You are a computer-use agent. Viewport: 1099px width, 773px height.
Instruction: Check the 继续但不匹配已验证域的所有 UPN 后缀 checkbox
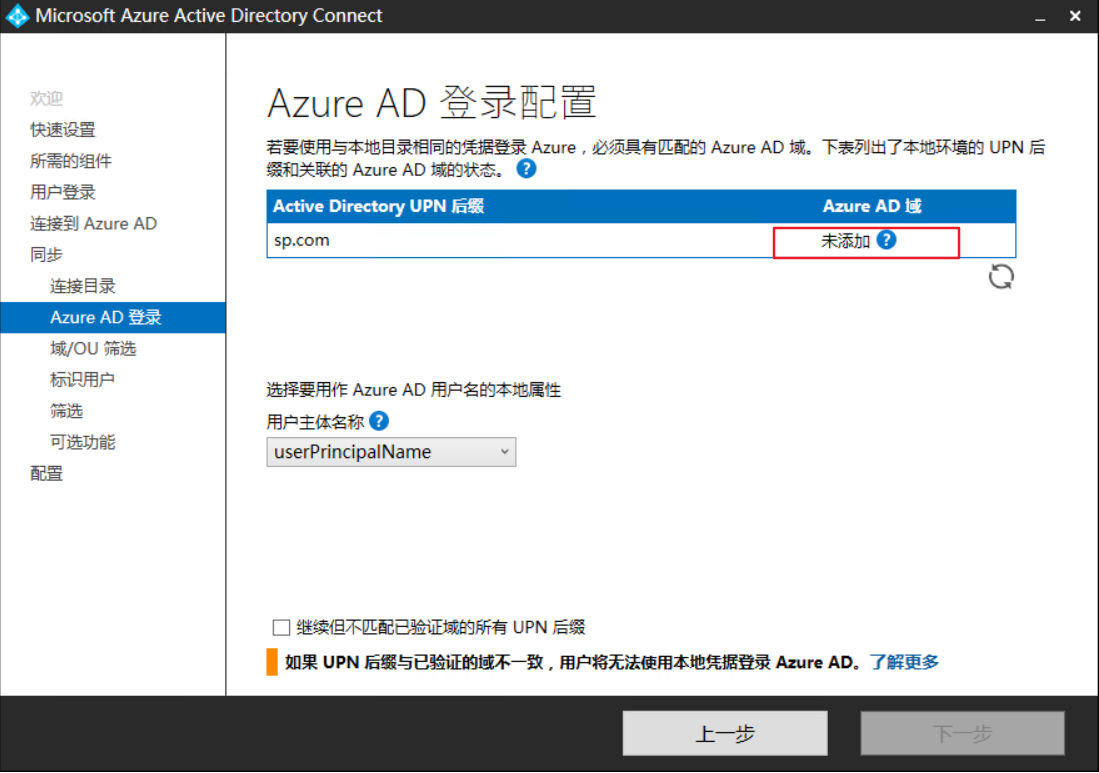point(279,627)
